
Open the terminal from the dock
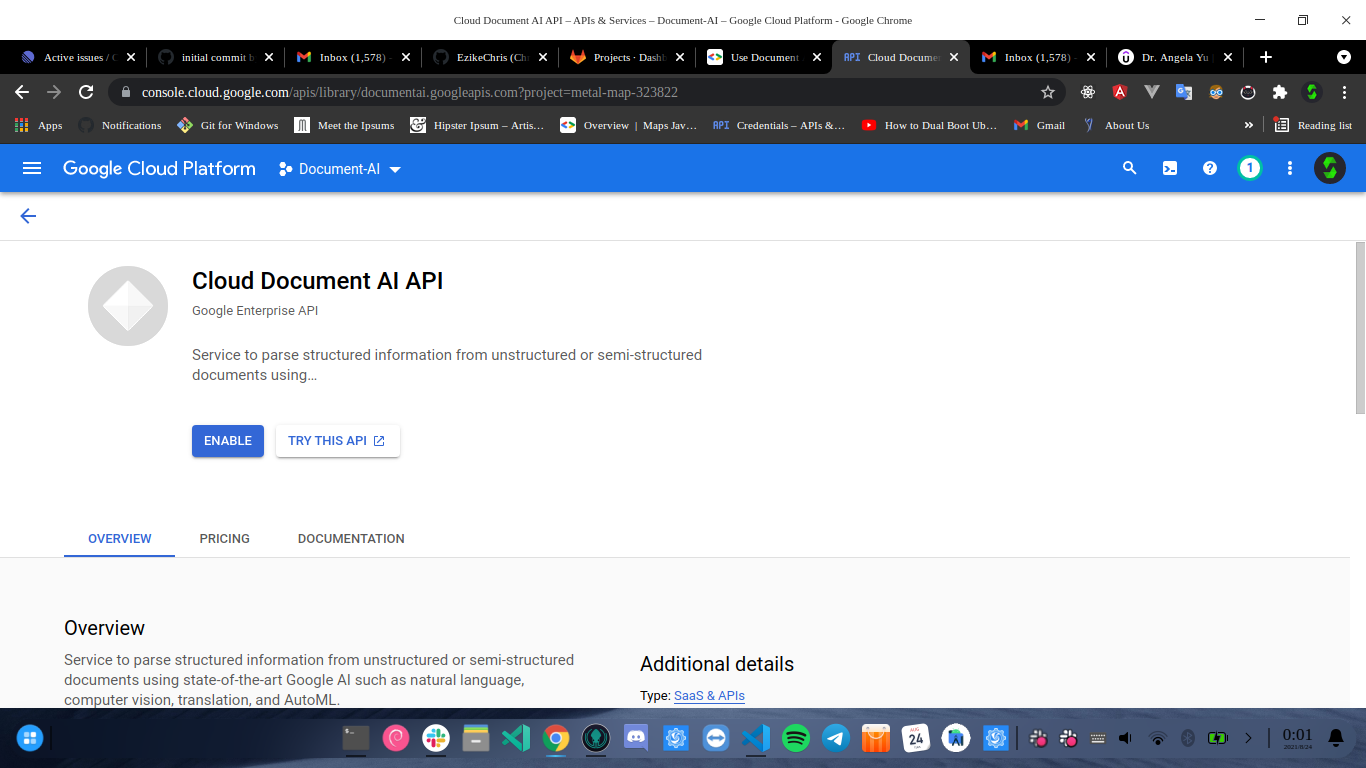[356, 739]
